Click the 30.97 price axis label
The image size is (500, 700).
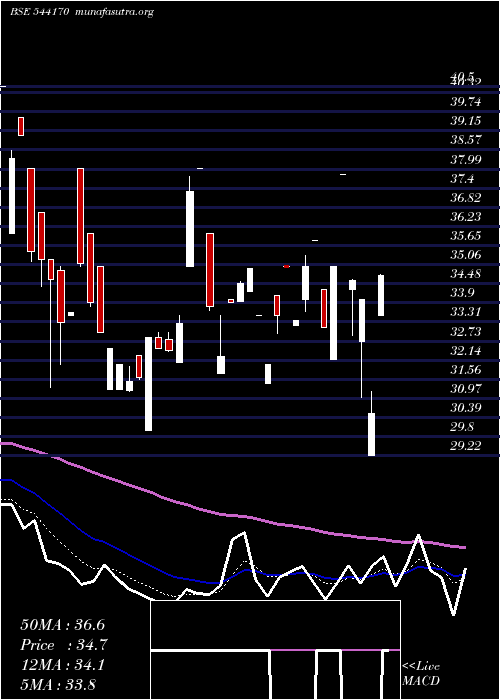pyautogui.click(x=466, y=388)
